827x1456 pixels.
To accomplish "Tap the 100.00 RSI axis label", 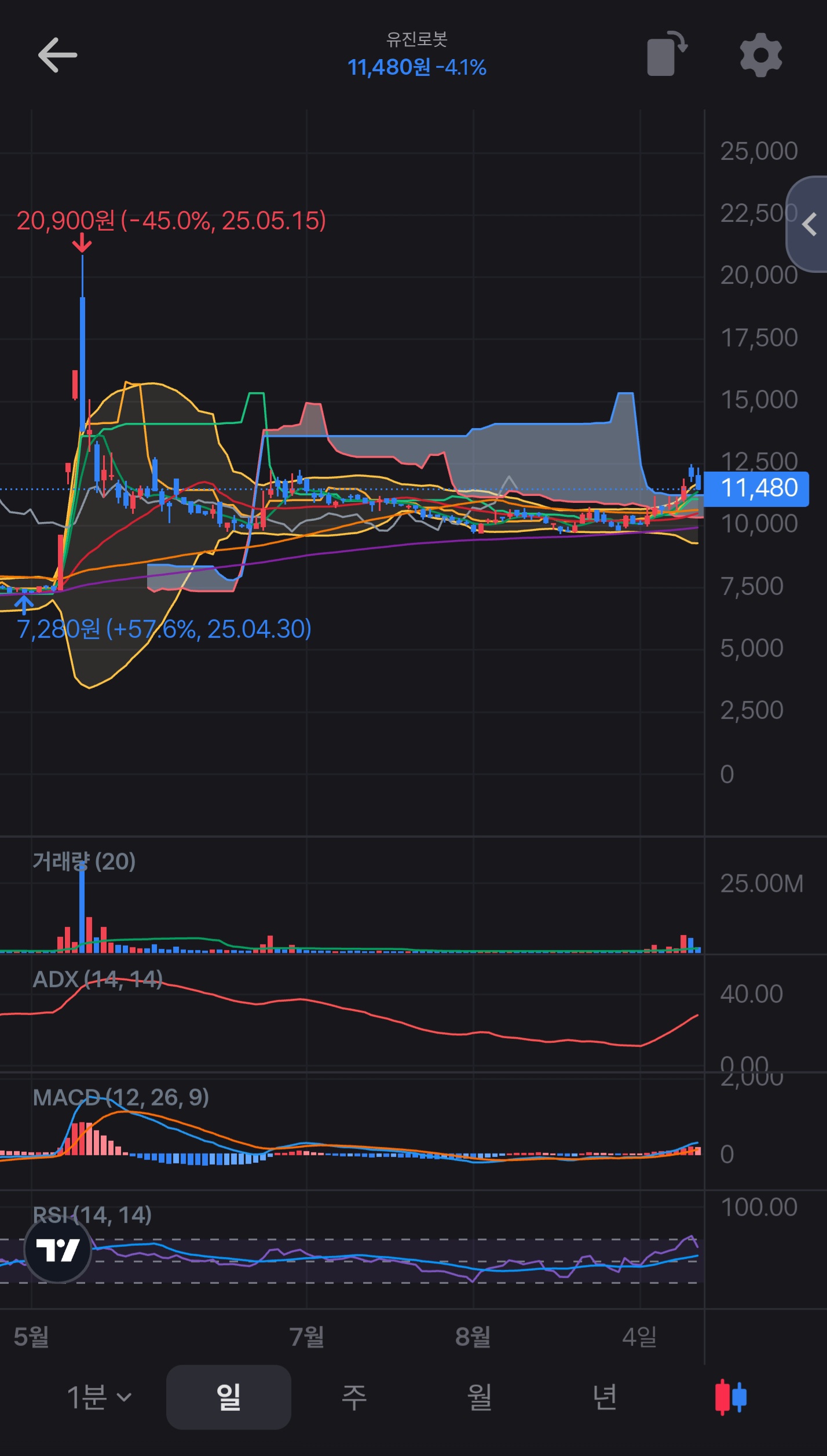I will pos(759,1208).
